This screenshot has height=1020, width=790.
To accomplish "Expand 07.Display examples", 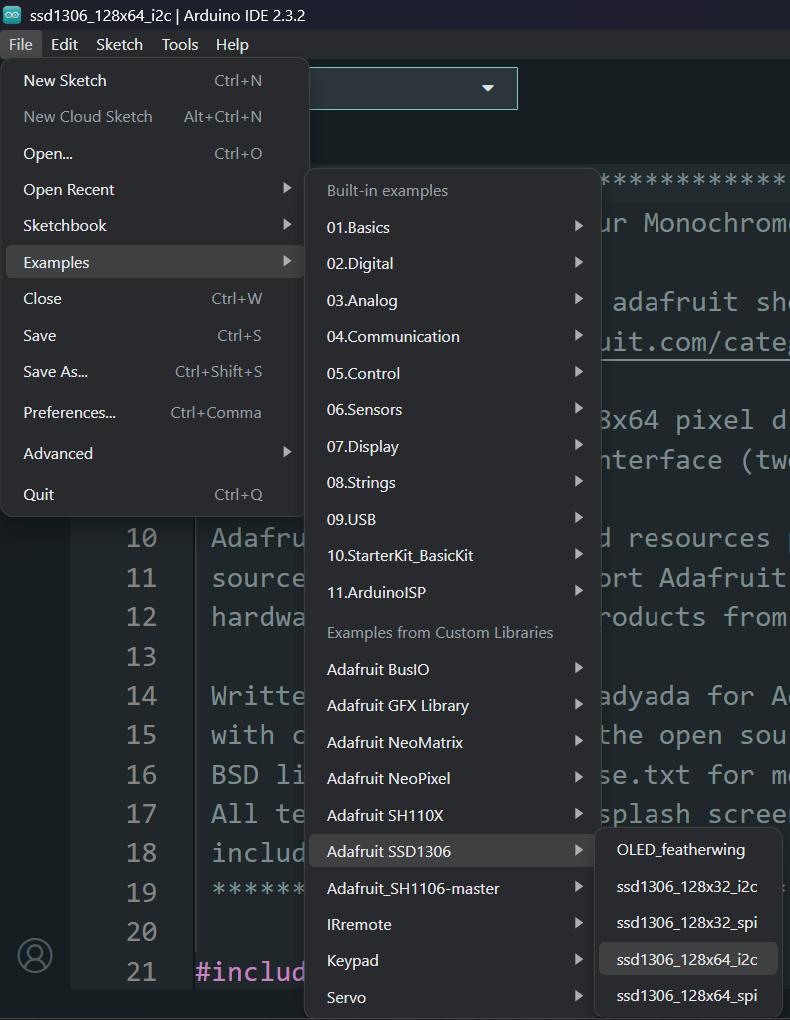I will [x=453, y=446].
